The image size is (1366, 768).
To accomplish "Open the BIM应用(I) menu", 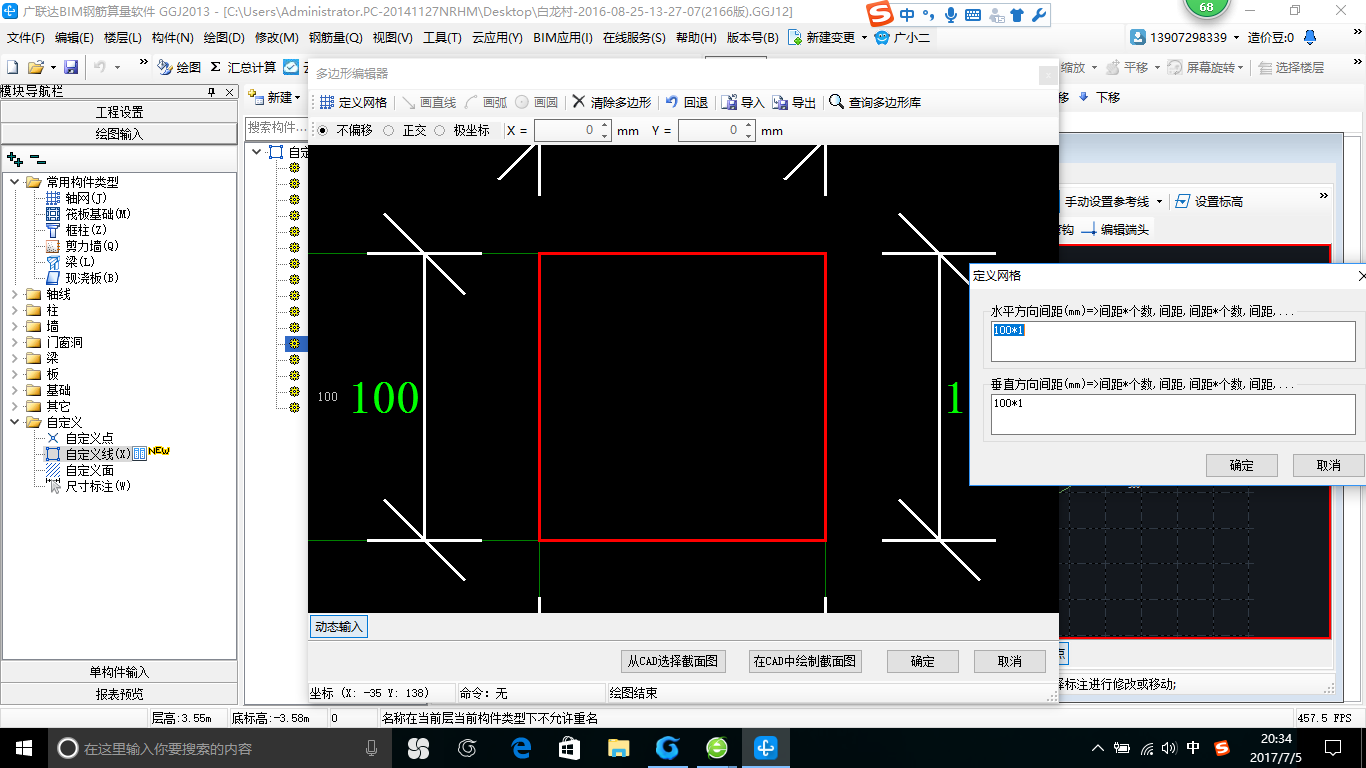I will pos(563,37).
